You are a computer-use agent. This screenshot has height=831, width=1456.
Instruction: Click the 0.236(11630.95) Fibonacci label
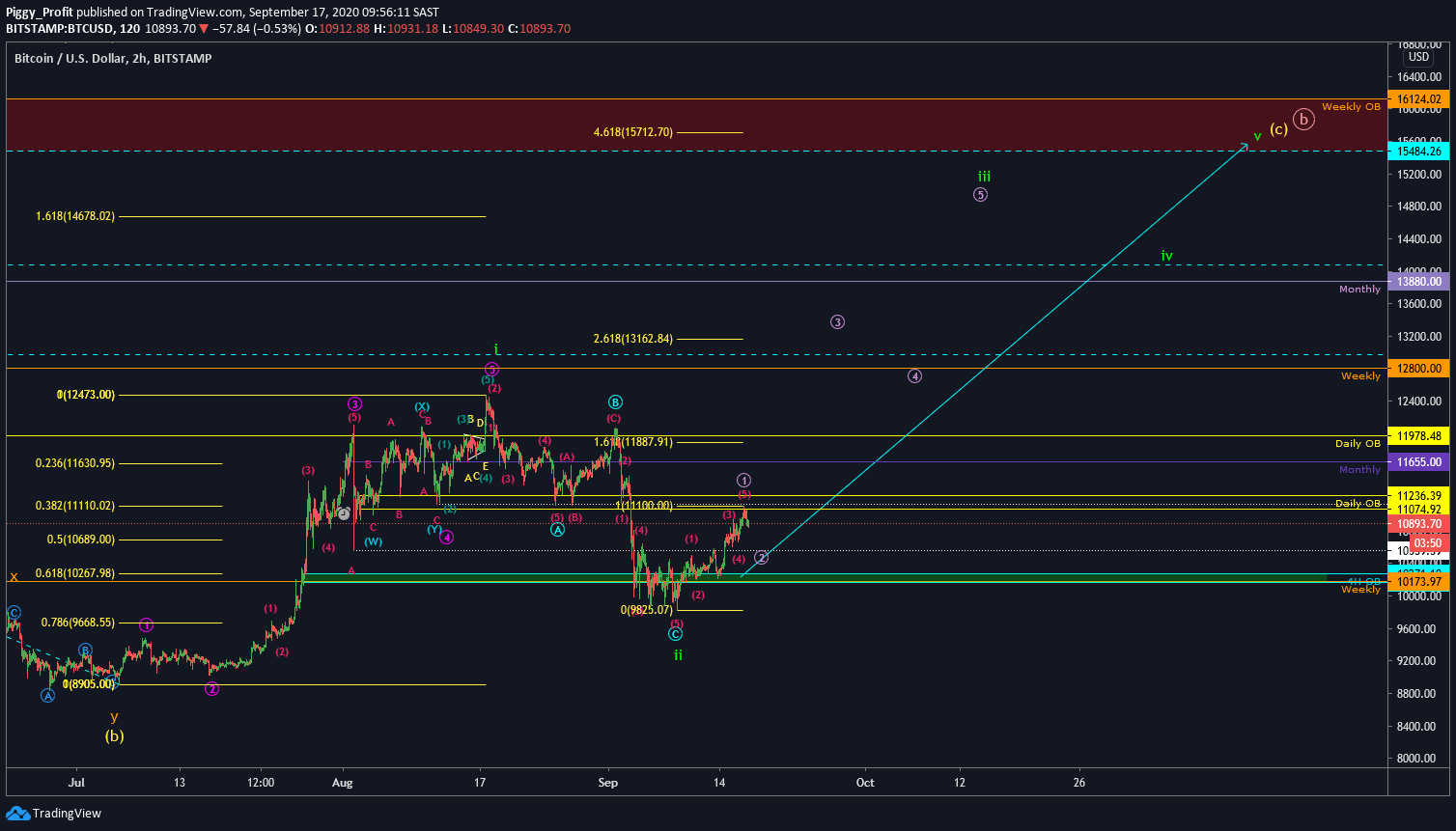pyautogui.click(x=75, y=463)
